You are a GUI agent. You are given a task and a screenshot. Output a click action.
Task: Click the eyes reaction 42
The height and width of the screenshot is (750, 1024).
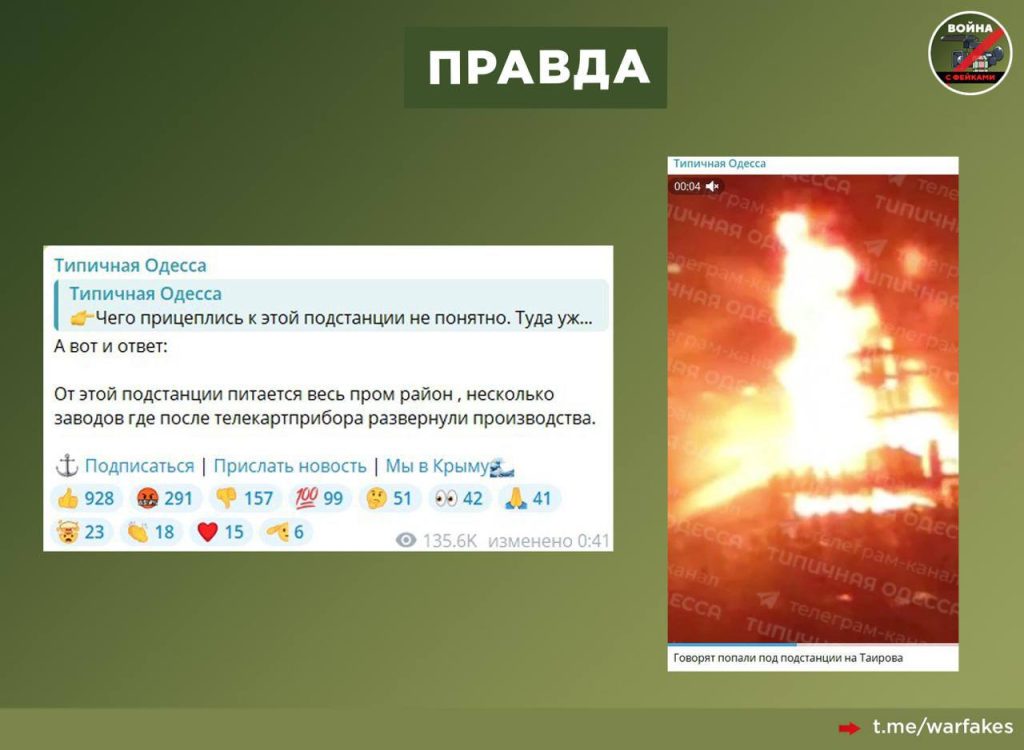[459, 498]
